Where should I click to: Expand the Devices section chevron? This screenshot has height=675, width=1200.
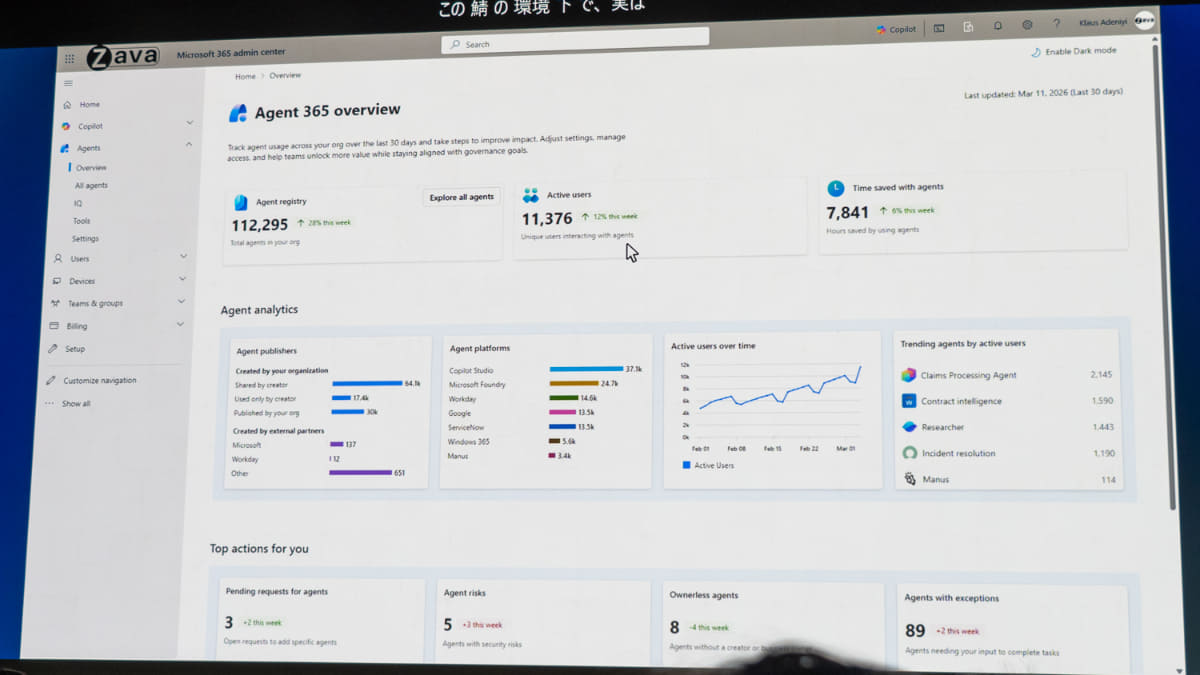(183, 278)
